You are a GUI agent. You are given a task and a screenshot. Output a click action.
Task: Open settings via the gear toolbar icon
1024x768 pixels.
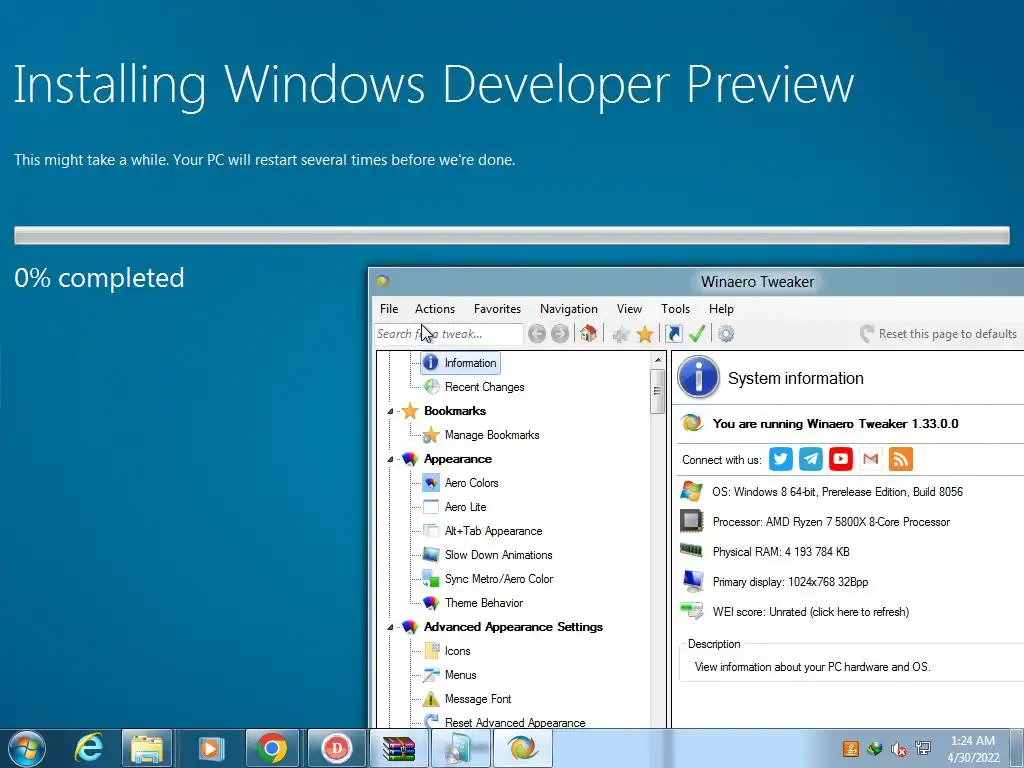[x=726, y=334]
